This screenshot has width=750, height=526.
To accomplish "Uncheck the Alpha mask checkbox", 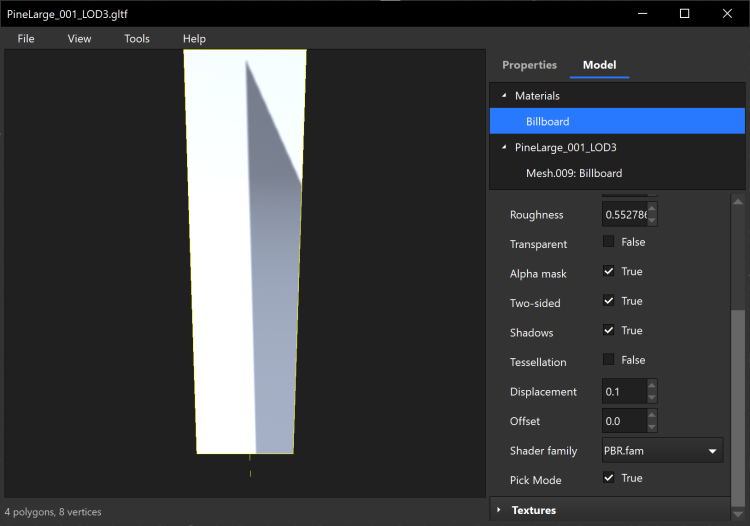I will (609, 272).
